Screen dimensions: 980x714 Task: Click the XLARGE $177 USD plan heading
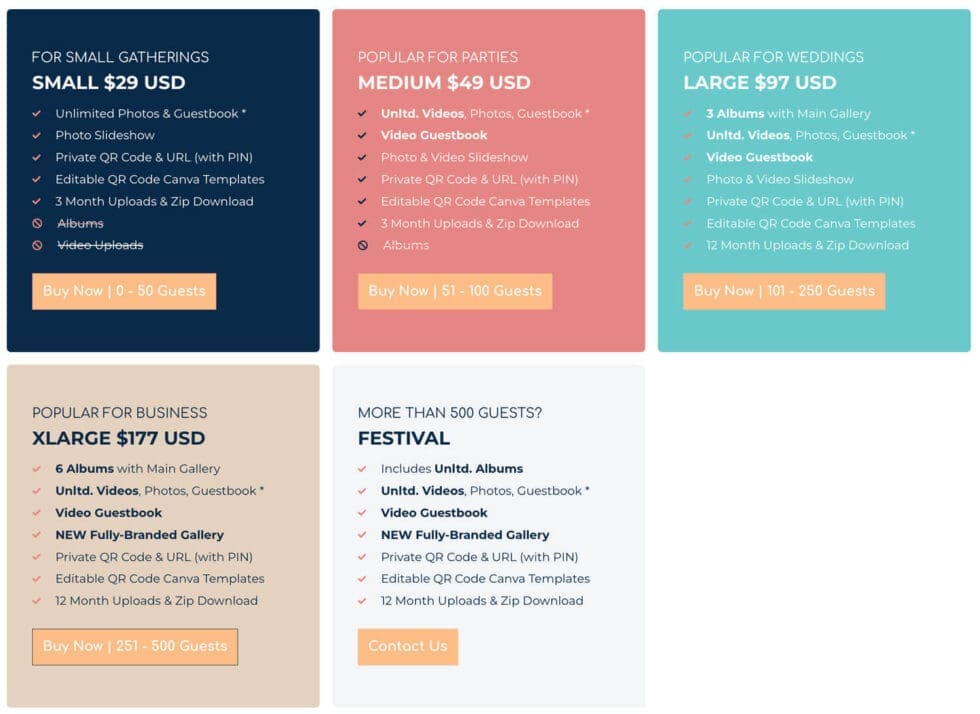[118, 438]
